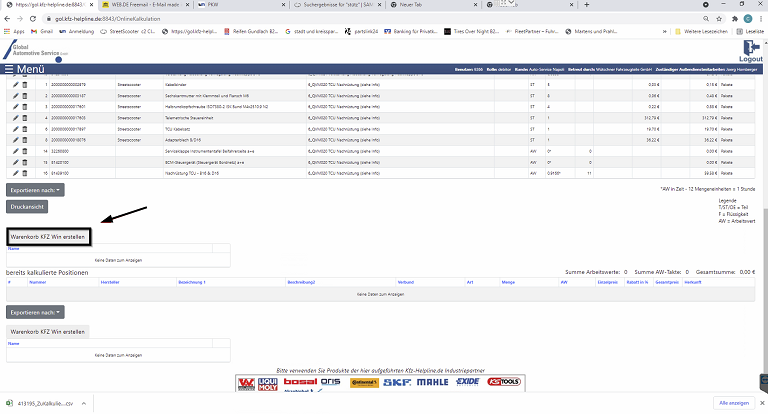Edit the Halbrundkopfschraube row pencil icon

pos(16,107)
